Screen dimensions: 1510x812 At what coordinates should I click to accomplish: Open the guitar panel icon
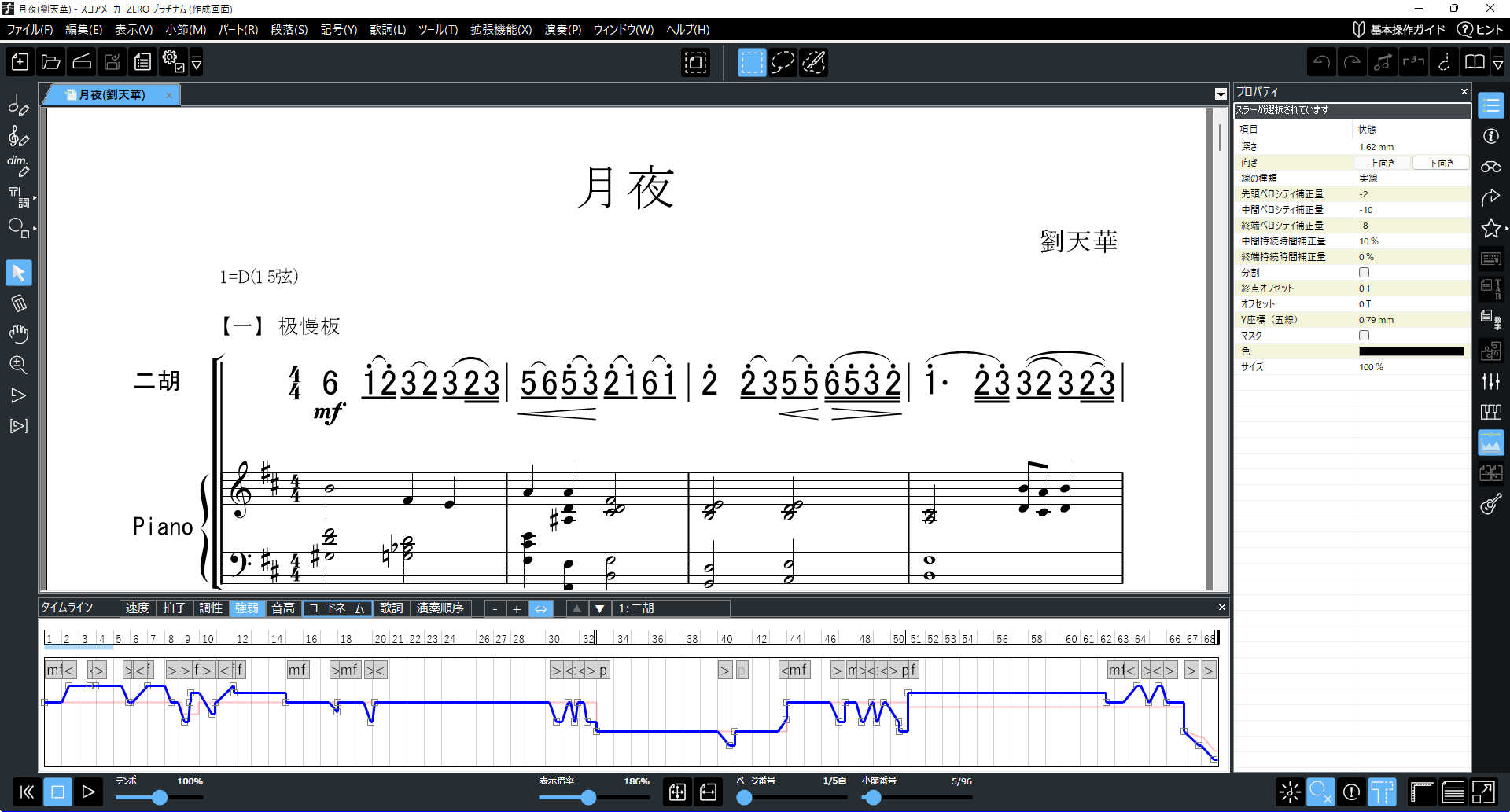[x=1491, y=504]
